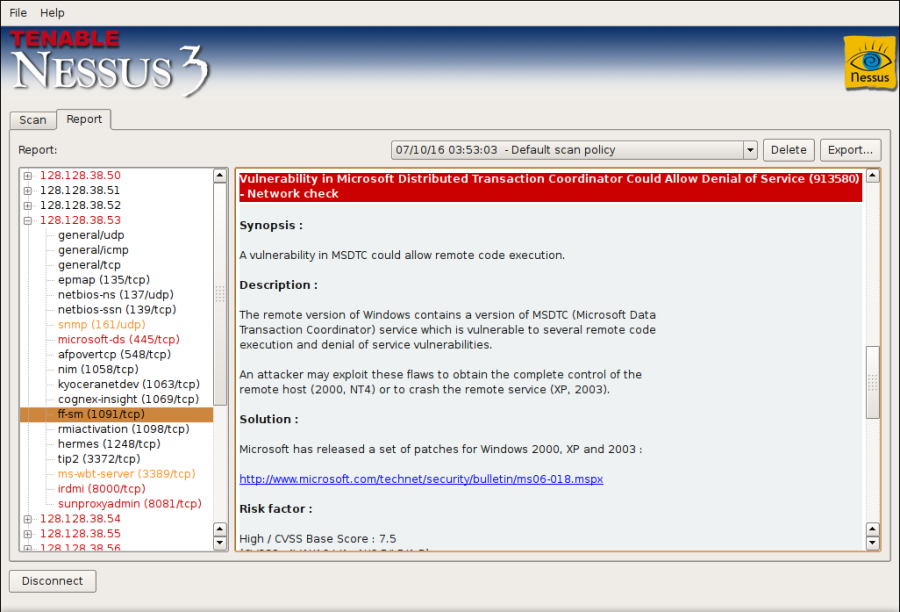Select host 128.128.38.52 in tree

(x=80, y=206)
